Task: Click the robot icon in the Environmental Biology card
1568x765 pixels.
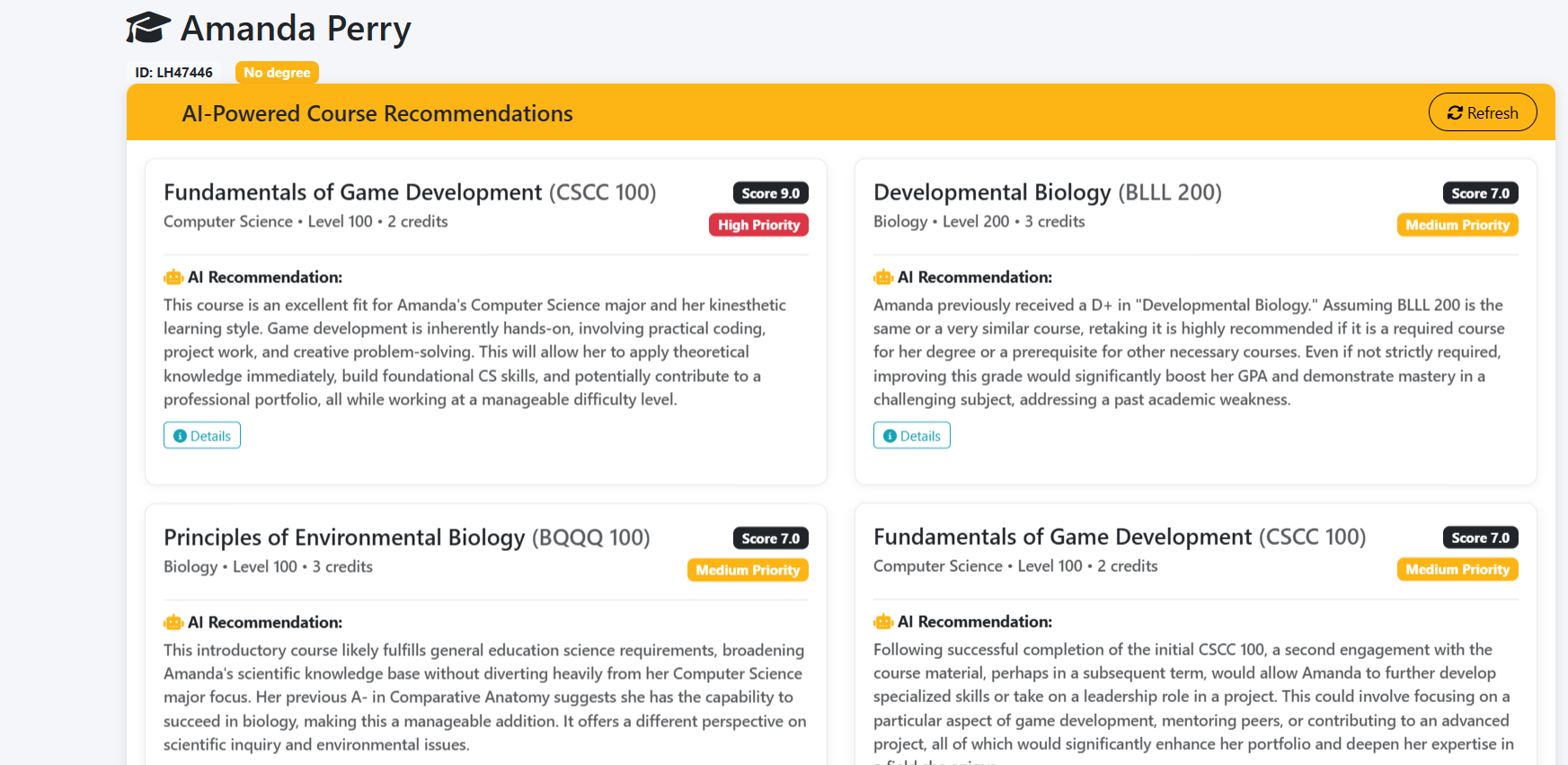Action: coord(173,622)
